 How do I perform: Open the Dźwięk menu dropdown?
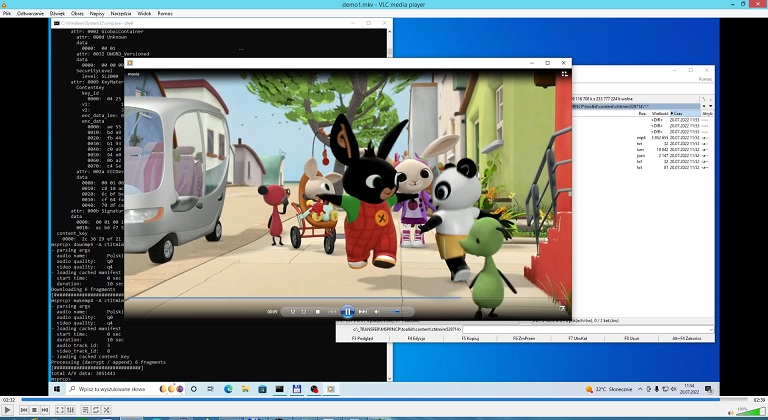(57, 13)
